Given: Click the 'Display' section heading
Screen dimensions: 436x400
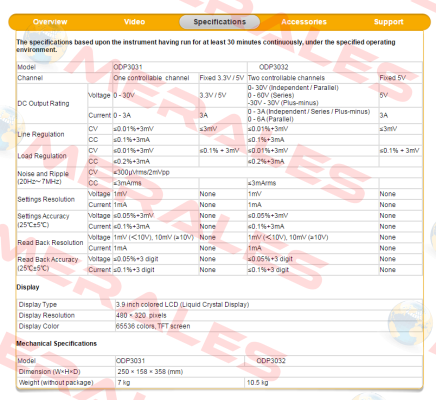Looking at the screenshot, I should pos(28,287).
